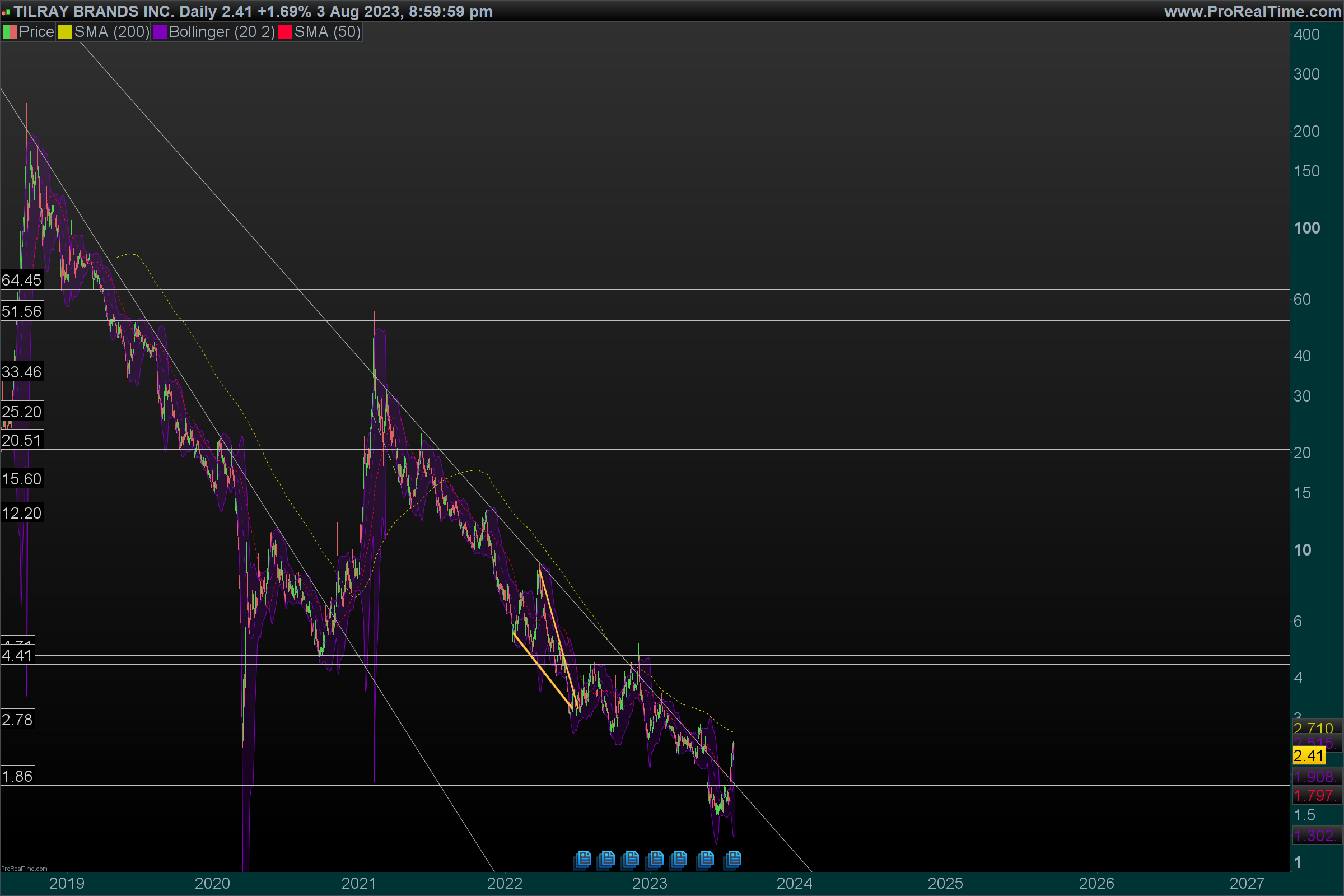Screen dimensions: 1344x896
Task: Click the 33.46 horizontal line label
Action: (x=22, y=372)
